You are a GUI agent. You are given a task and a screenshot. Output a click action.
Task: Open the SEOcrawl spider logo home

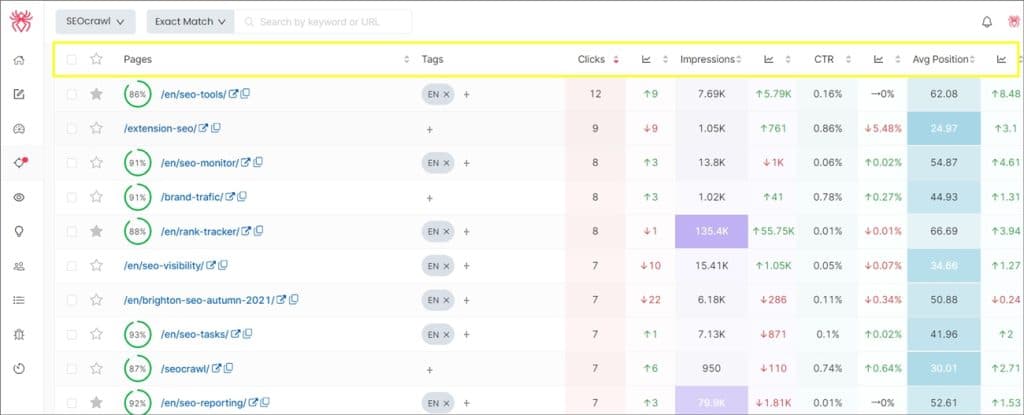pos(21,21)
